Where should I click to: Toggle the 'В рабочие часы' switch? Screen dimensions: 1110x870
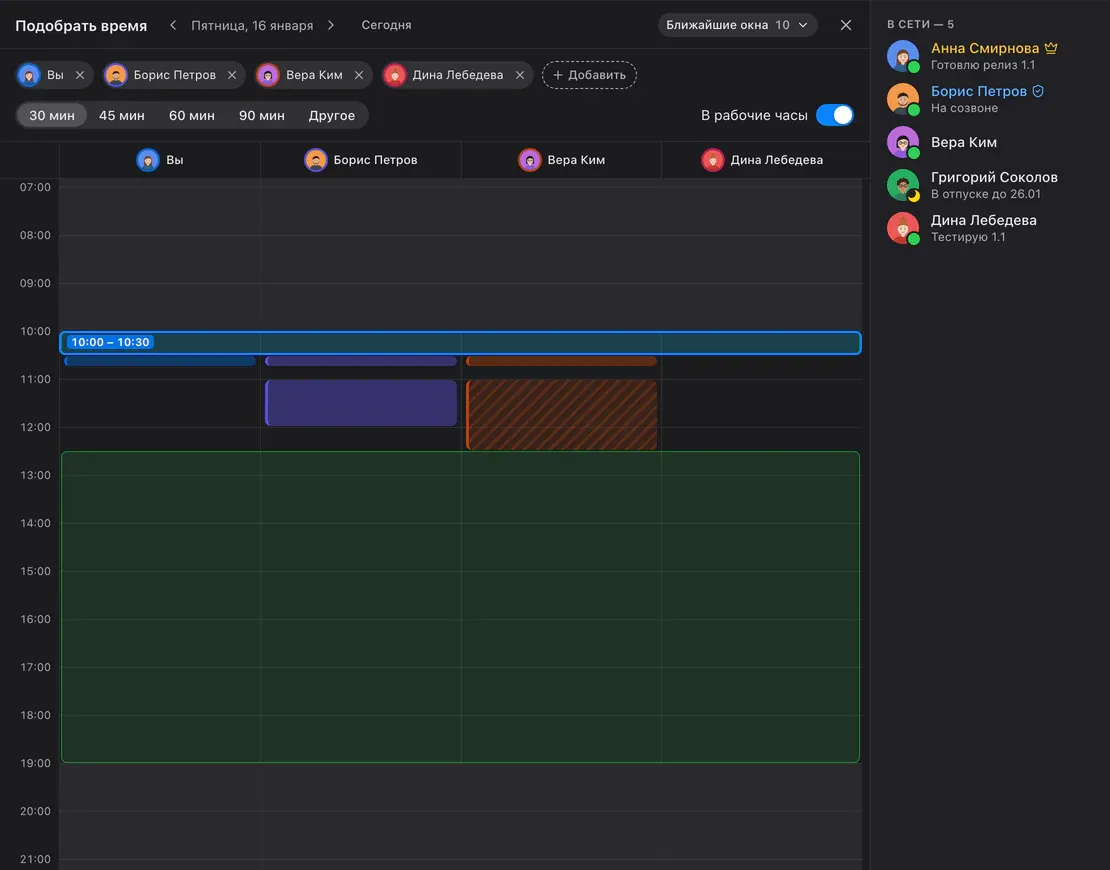pyautogui.click(x=835, y=115)
